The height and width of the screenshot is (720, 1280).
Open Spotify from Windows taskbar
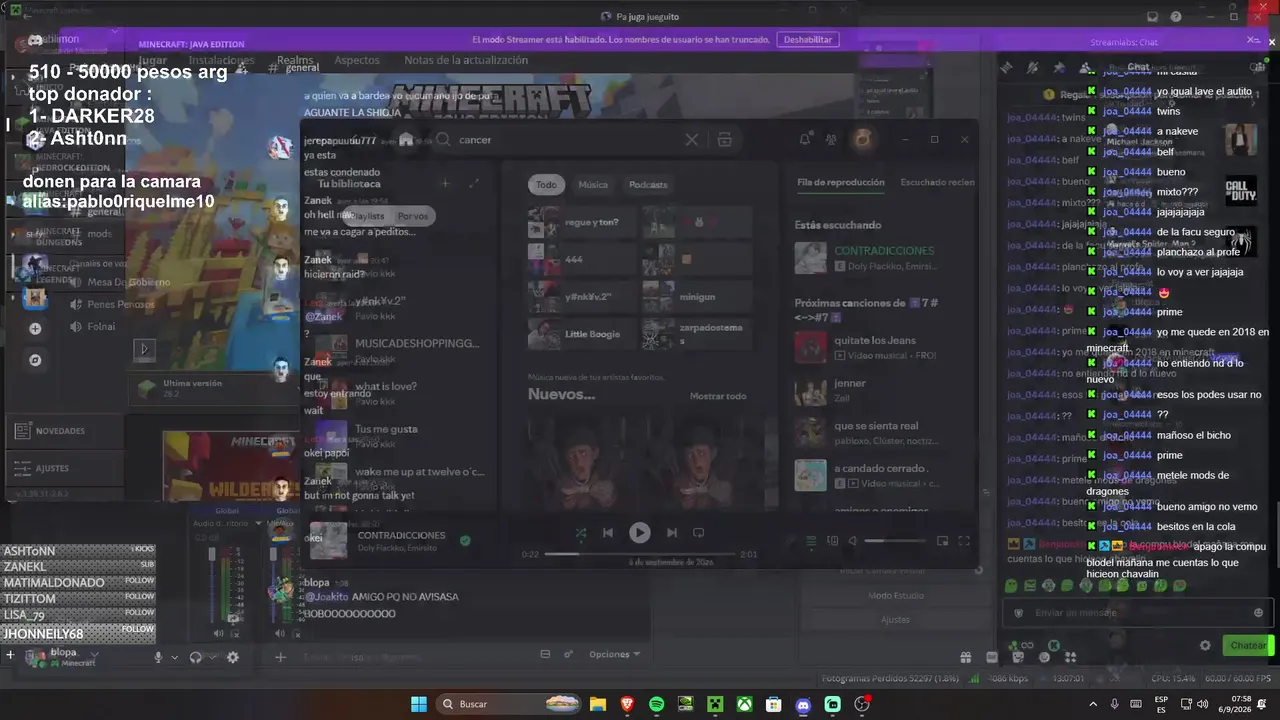tap(656, 704)
